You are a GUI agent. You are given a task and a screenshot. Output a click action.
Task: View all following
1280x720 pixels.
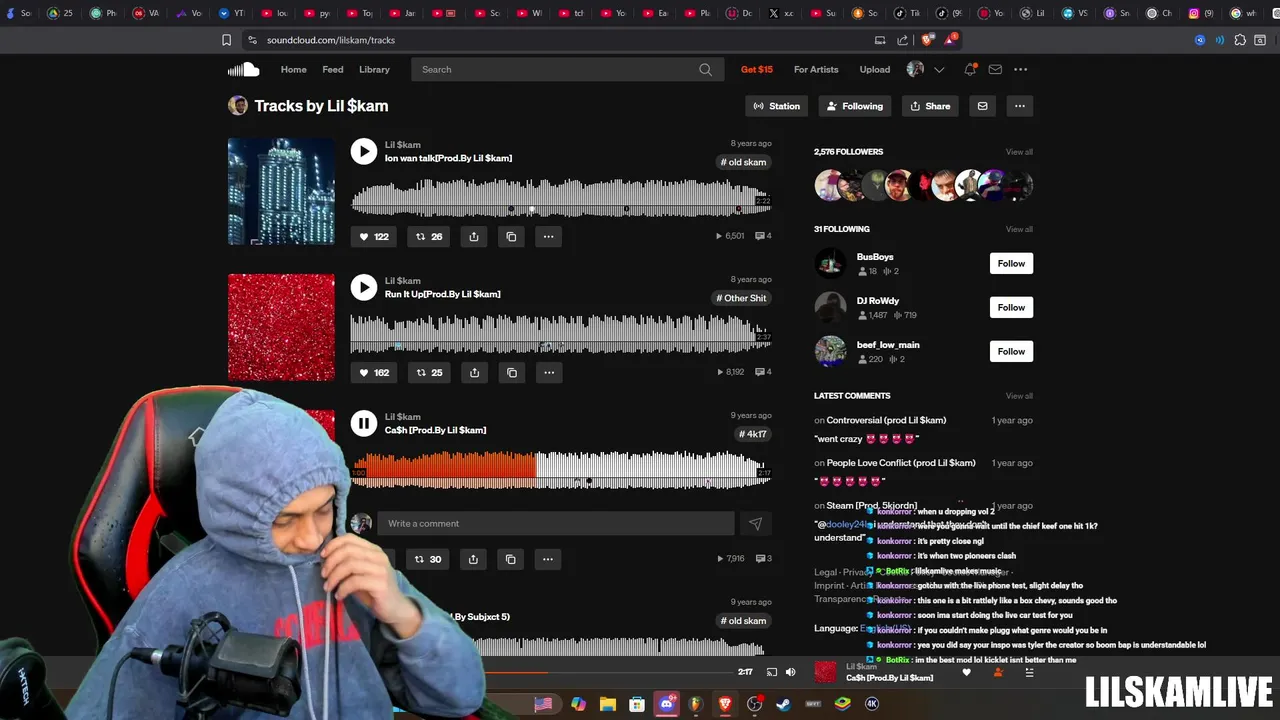pyautogui.click(x=1019, y=229)
